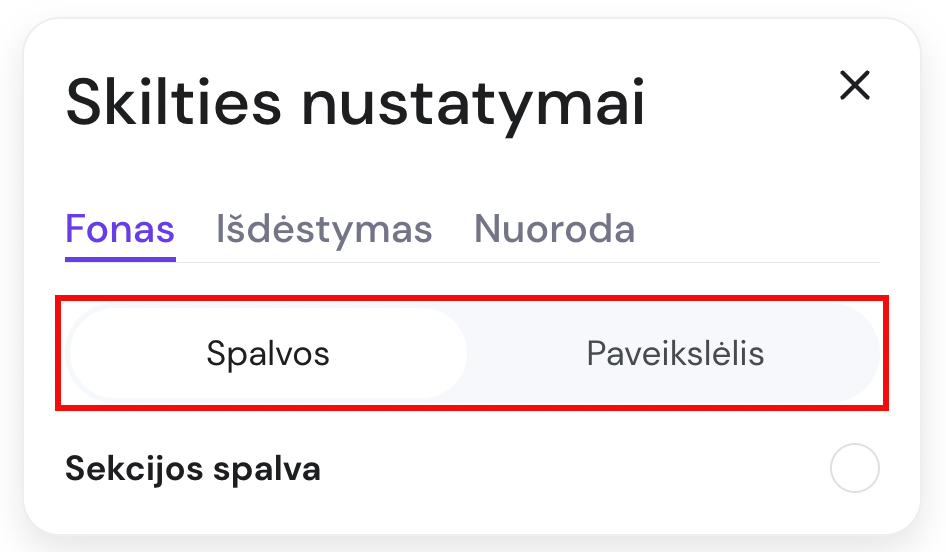Screen dimensions: 946x552
Task: Open the Sekcijos spalva color picker
Action: pos(855,468)
